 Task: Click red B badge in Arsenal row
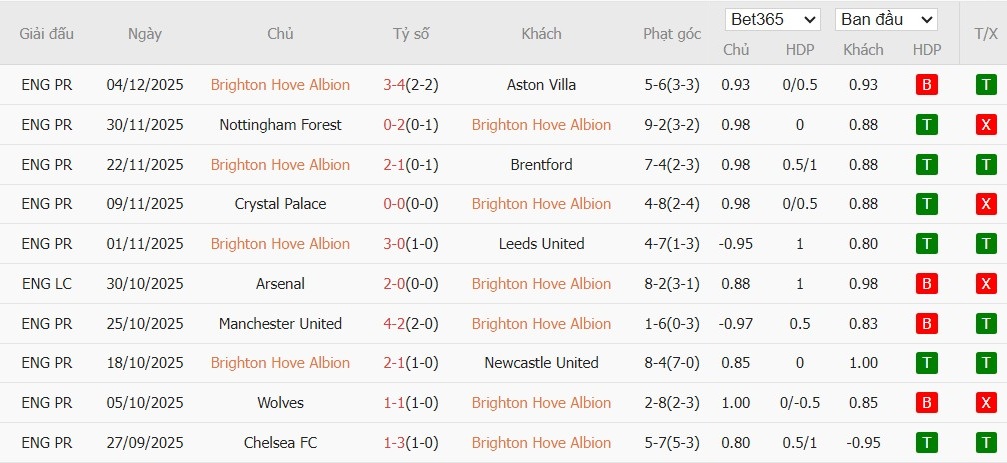pyautogui.click(x=926, y=284)
